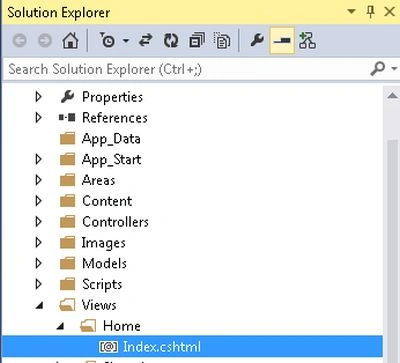400x363 pixels.
Task: Go back using the Back arrow icon
Action: tap(20, 41)
